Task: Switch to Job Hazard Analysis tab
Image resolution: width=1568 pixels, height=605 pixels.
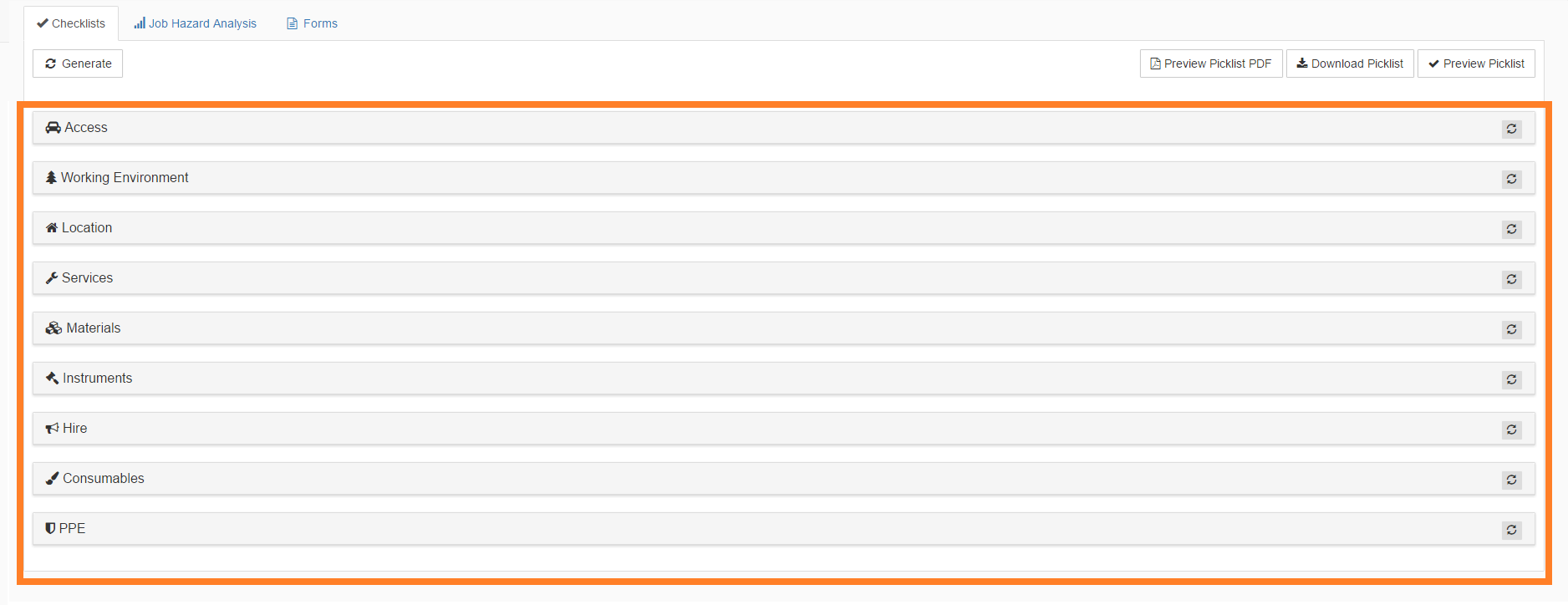Action: [x=195, y=23]
